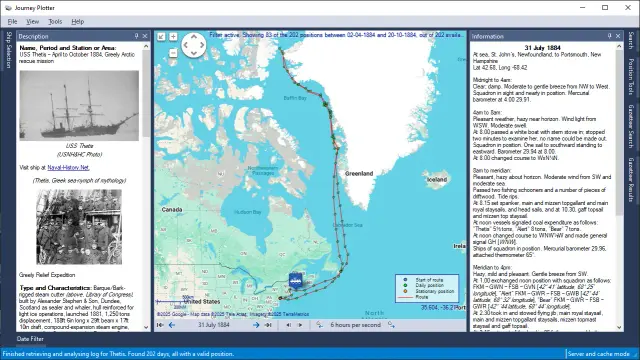Pan the map right with the right arrow
The image size is (640, 360).
pyautogui.click(x=201, y=45)
